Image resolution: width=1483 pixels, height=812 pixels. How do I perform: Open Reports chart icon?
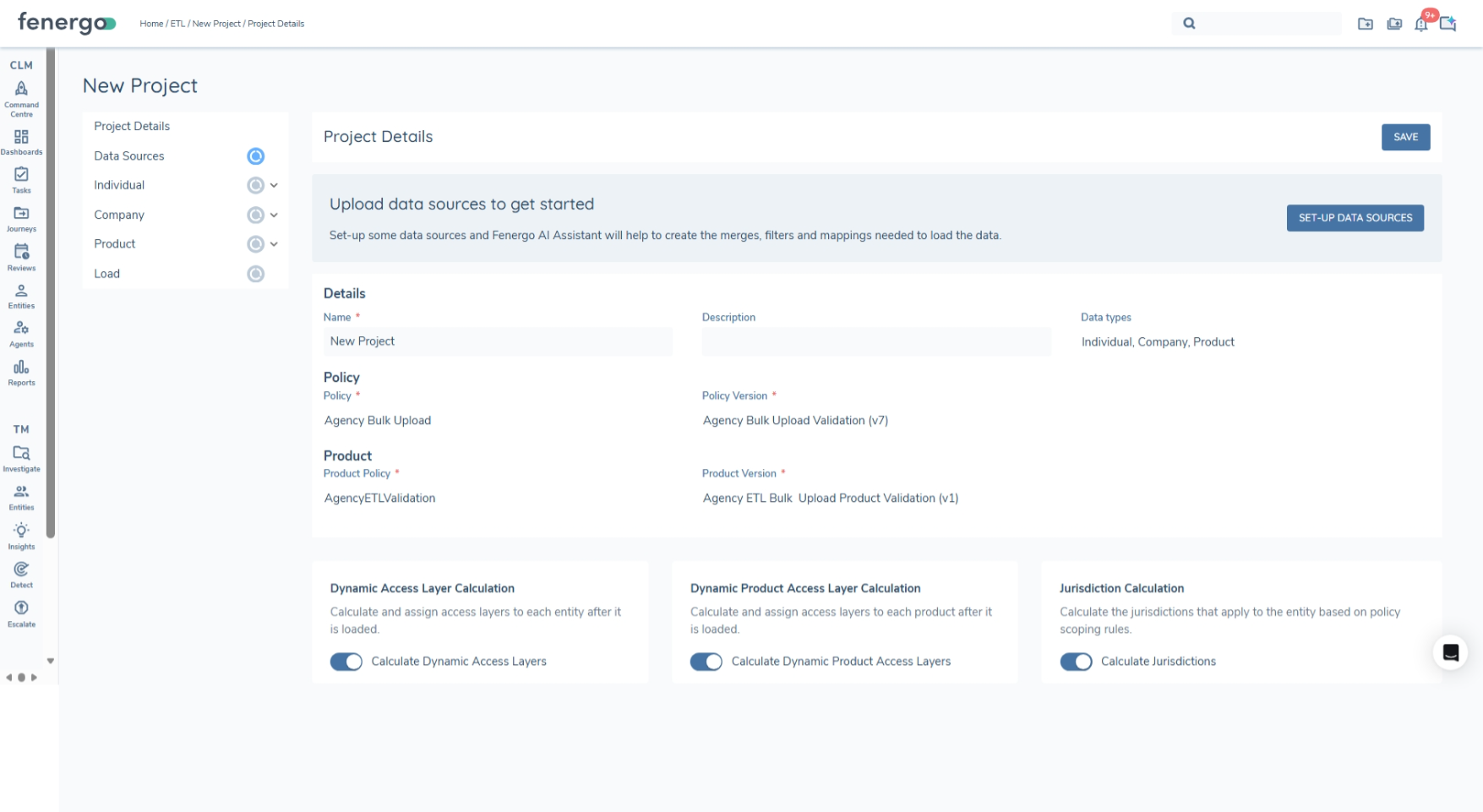click(x=21, y=368)
